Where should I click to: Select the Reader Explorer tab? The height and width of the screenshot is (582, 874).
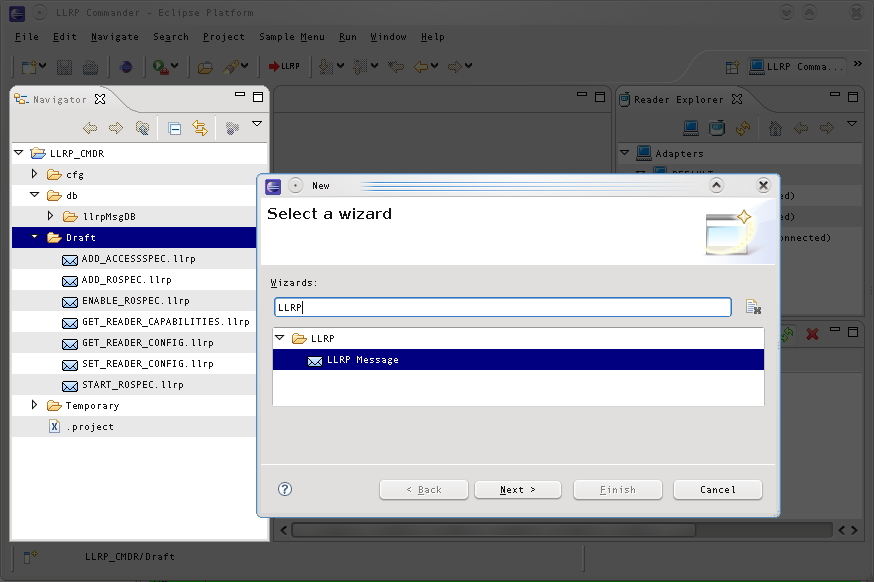678,100
